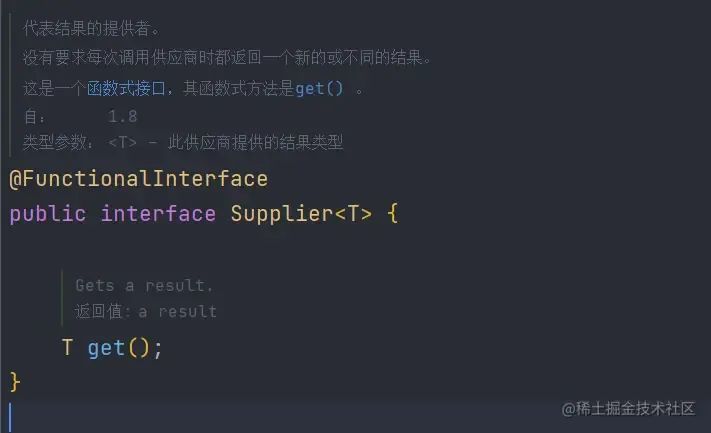Viewport: 711px width, 433px height.
Task: Click the opening curly brace after Supplier<T>
Action: tap(393, 213)
